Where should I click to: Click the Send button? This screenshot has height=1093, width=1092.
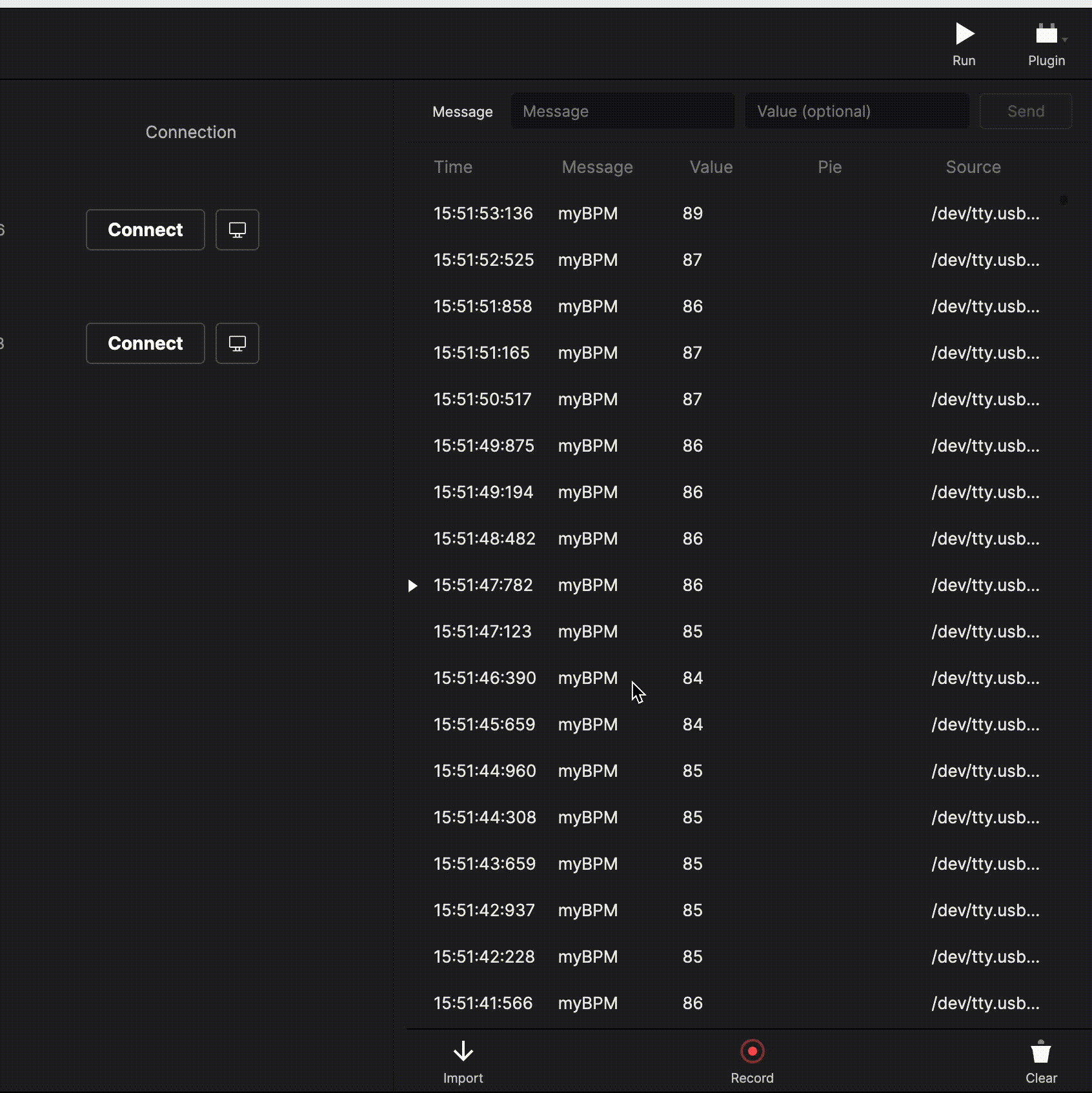click(1026, 111)
